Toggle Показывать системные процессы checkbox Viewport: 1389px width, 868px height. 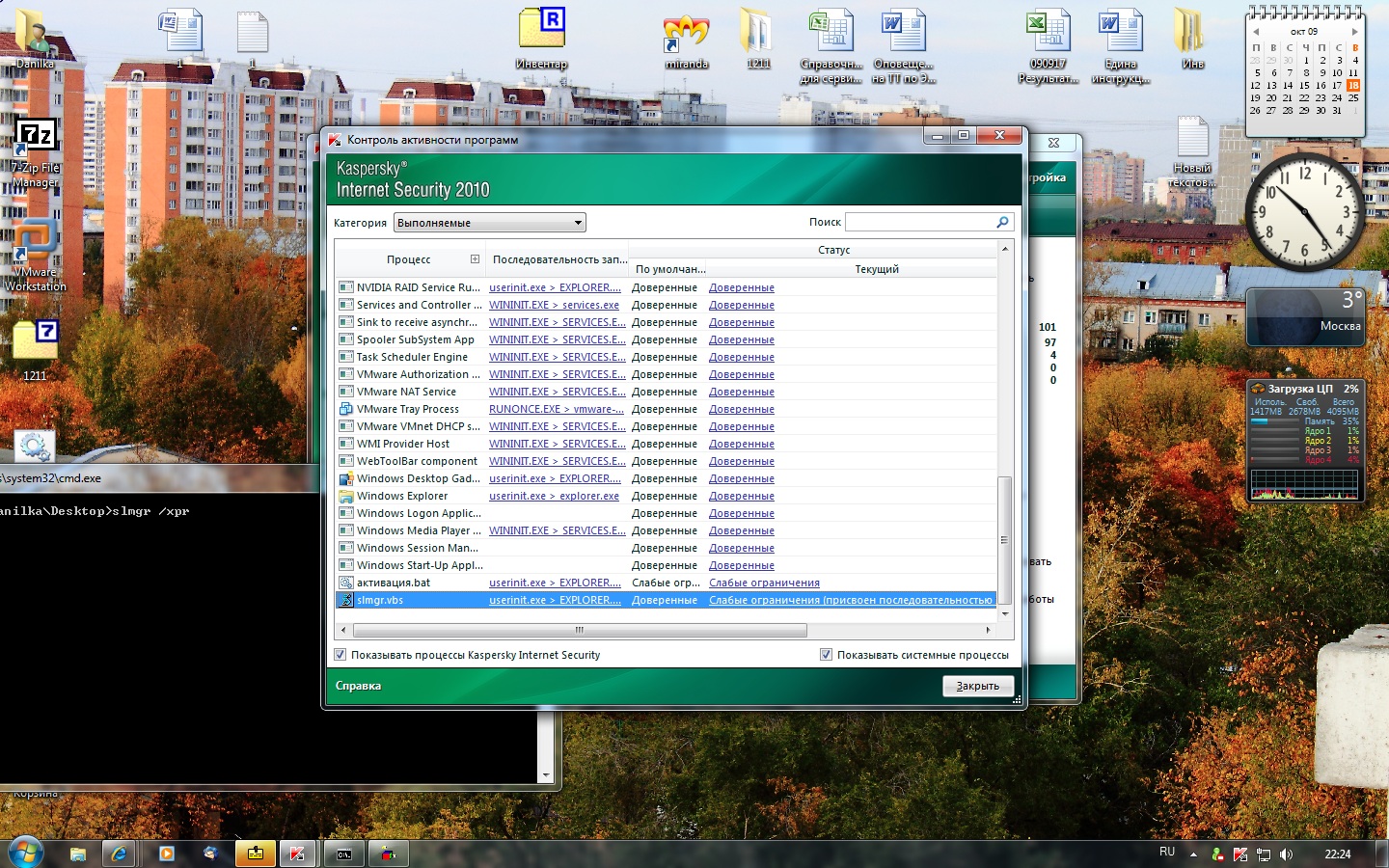pos(826,655)
